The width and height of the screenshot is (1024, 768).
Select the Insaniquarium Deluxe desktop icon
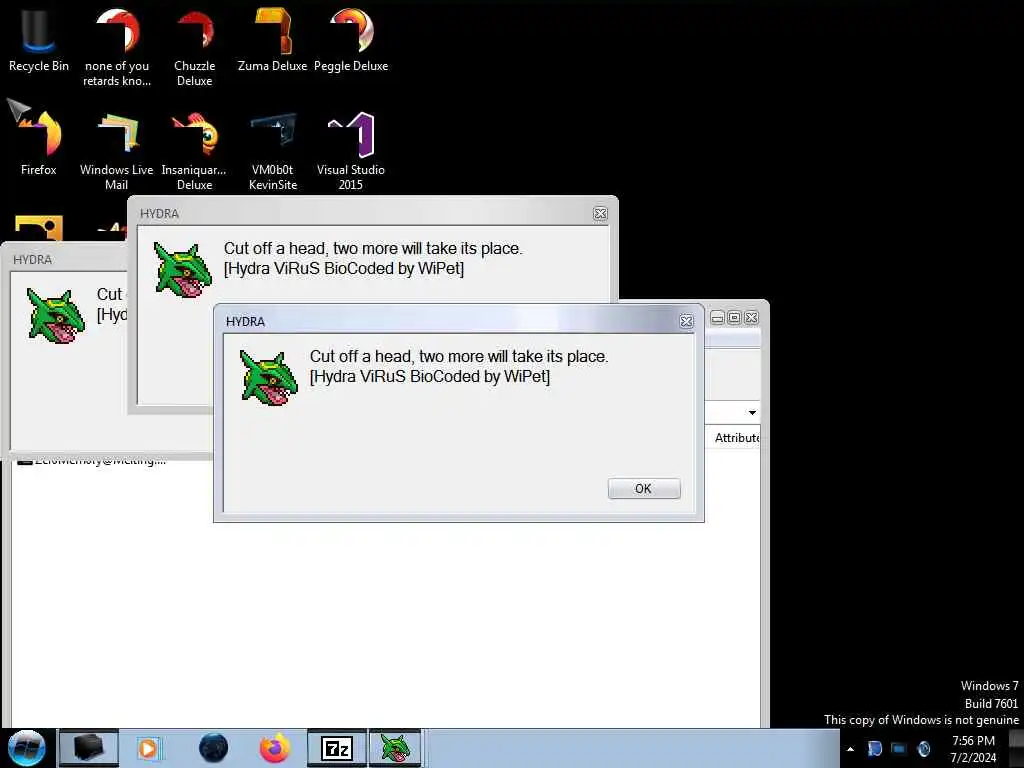[195, 152]
